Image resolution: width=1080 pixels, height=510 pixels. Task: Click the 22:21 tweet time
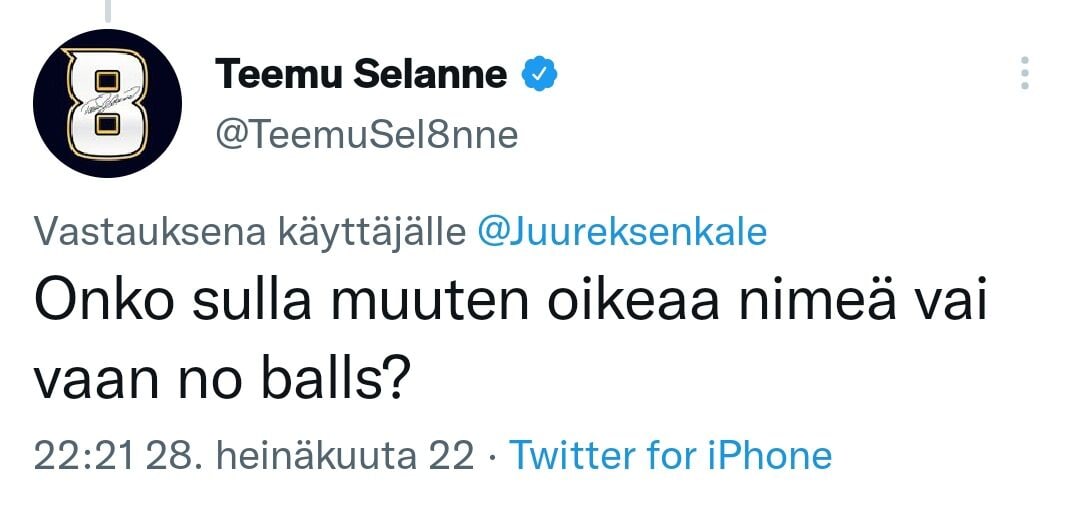pyautogui.click(x=85, y=456)
